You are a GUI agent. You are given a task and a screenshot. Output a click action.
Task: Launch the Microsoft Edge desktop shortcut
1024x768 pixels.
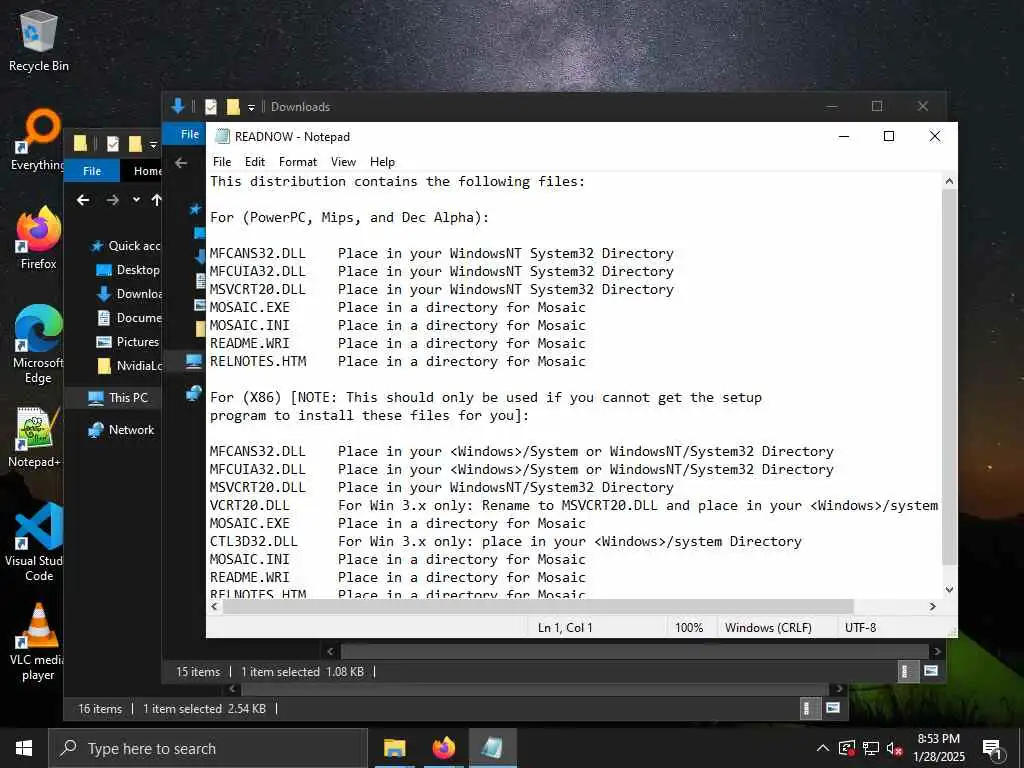(x=38, y=345)
